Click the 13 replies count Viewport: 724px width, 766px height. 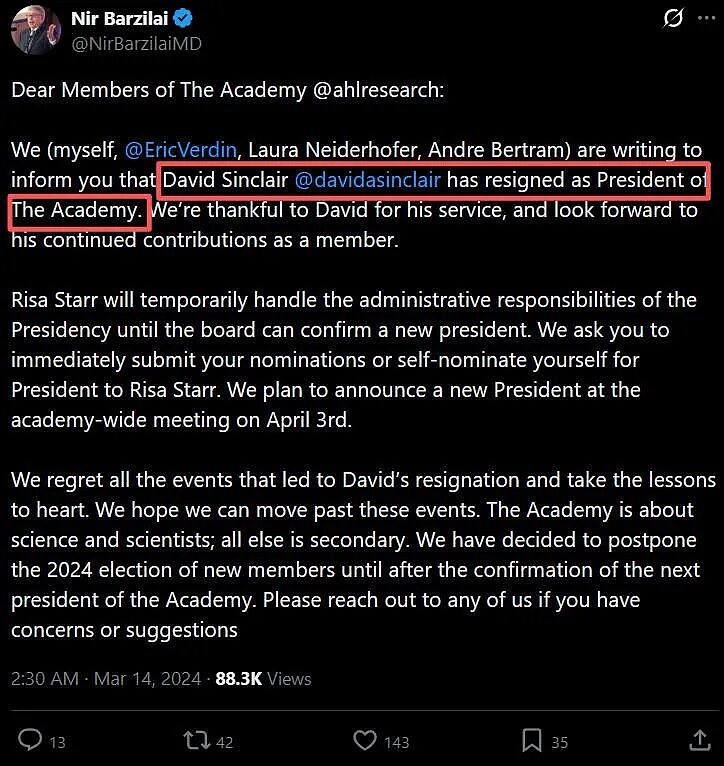tap(57, 743)
